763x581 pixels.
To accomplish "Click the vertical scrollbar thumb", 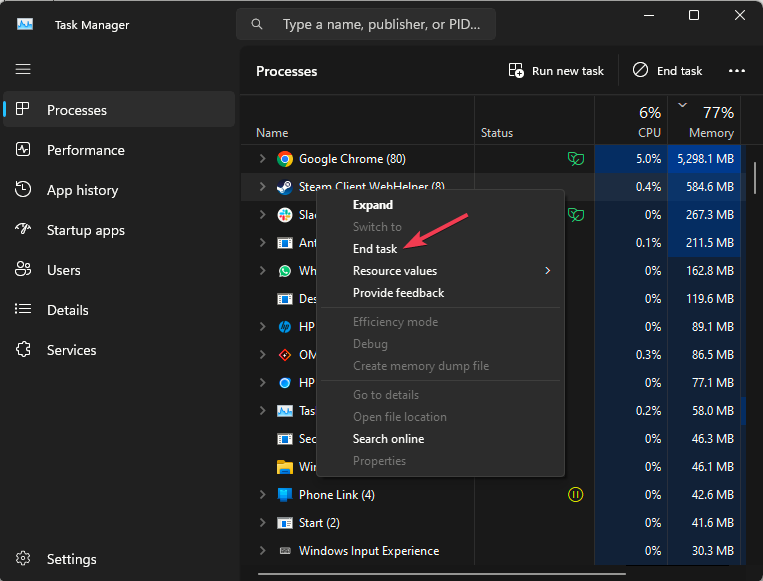I will click(755, 178).
